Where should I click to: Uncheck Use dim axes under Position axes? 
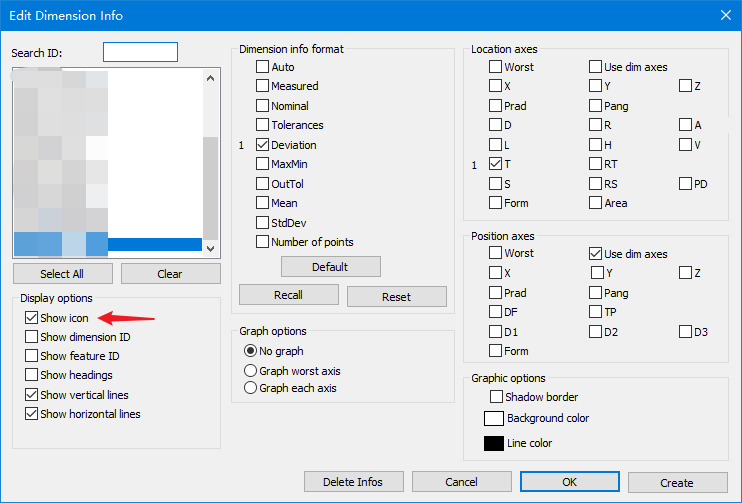click(x=595, y=254)
